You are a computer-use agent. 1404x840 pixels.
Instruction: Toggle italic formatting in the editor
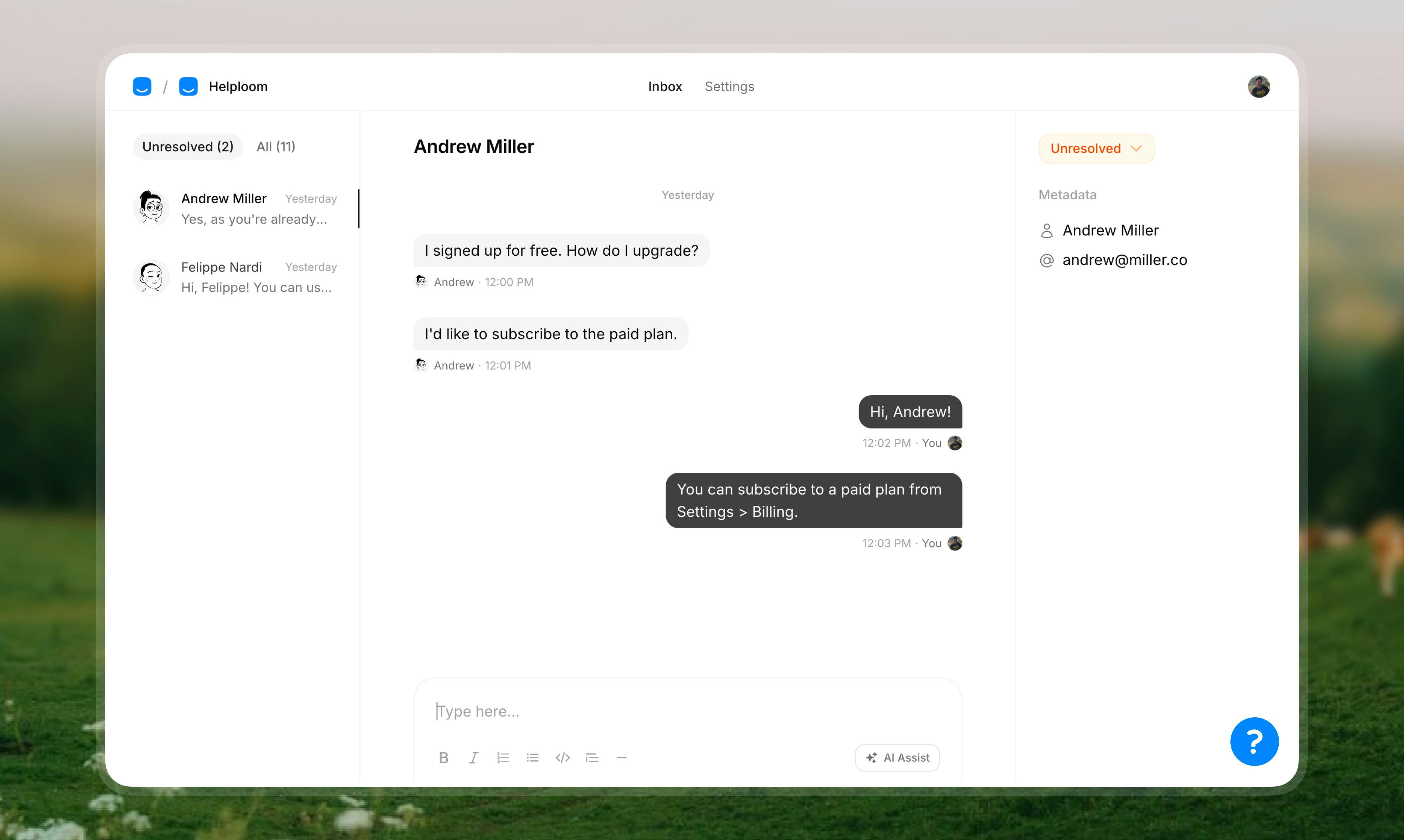pos(473,757)
